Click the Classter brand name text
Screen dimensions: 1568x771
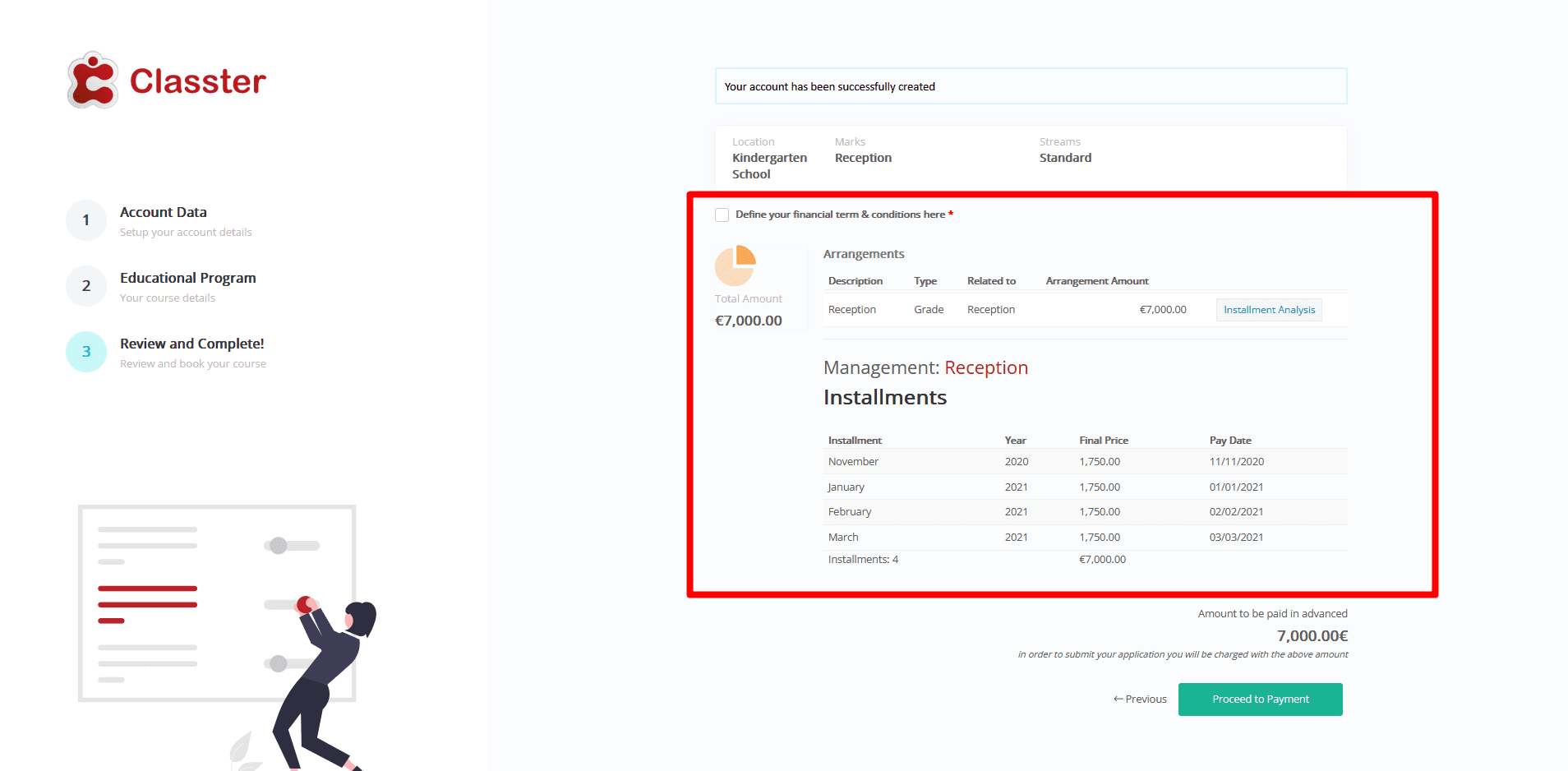(198, 81)
